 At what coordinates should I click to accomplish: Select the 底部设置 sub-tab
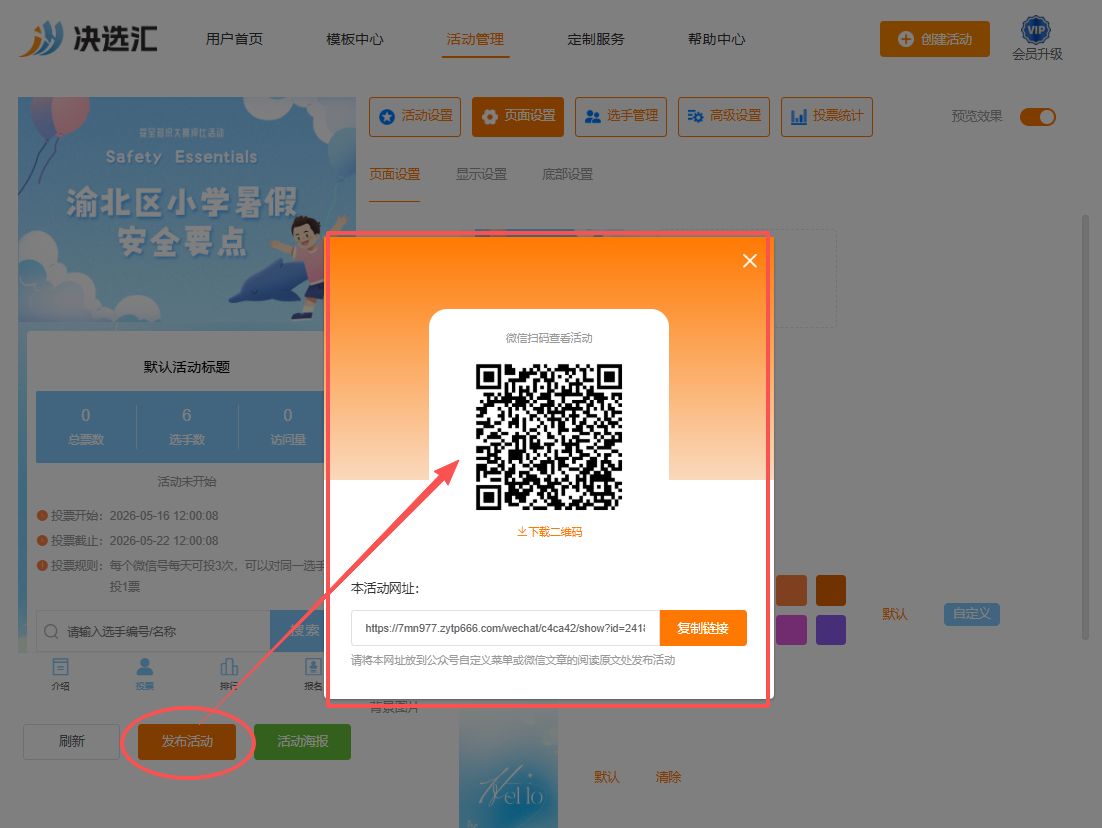pos(567,174)
